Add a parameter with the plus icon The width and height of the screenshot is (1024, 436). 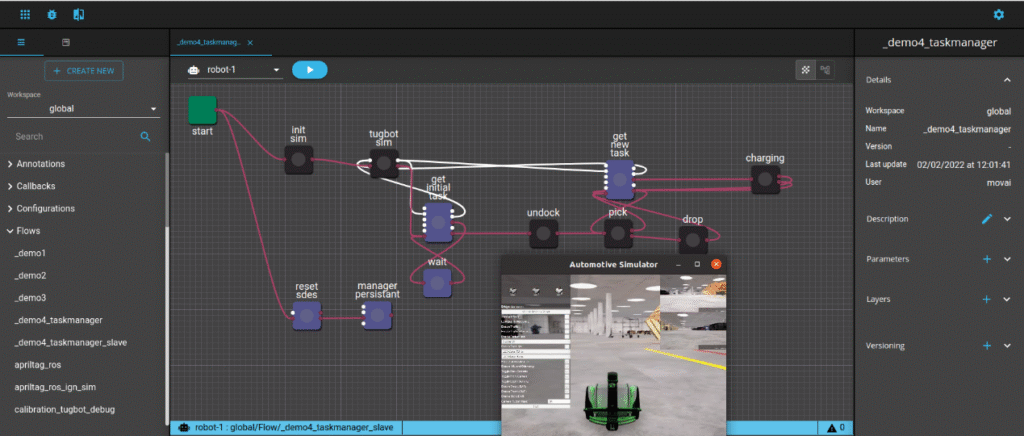click(987, 259)
